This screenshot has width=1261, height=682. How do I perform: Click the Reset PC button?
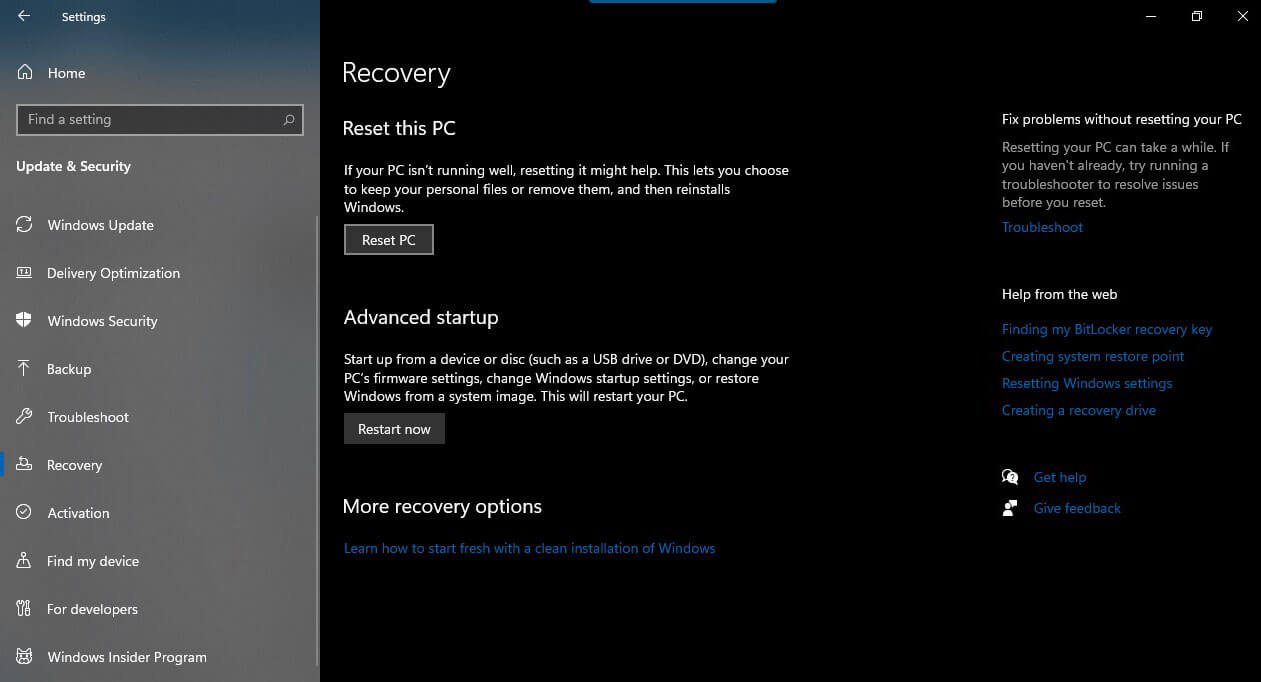tap(388, 239)
